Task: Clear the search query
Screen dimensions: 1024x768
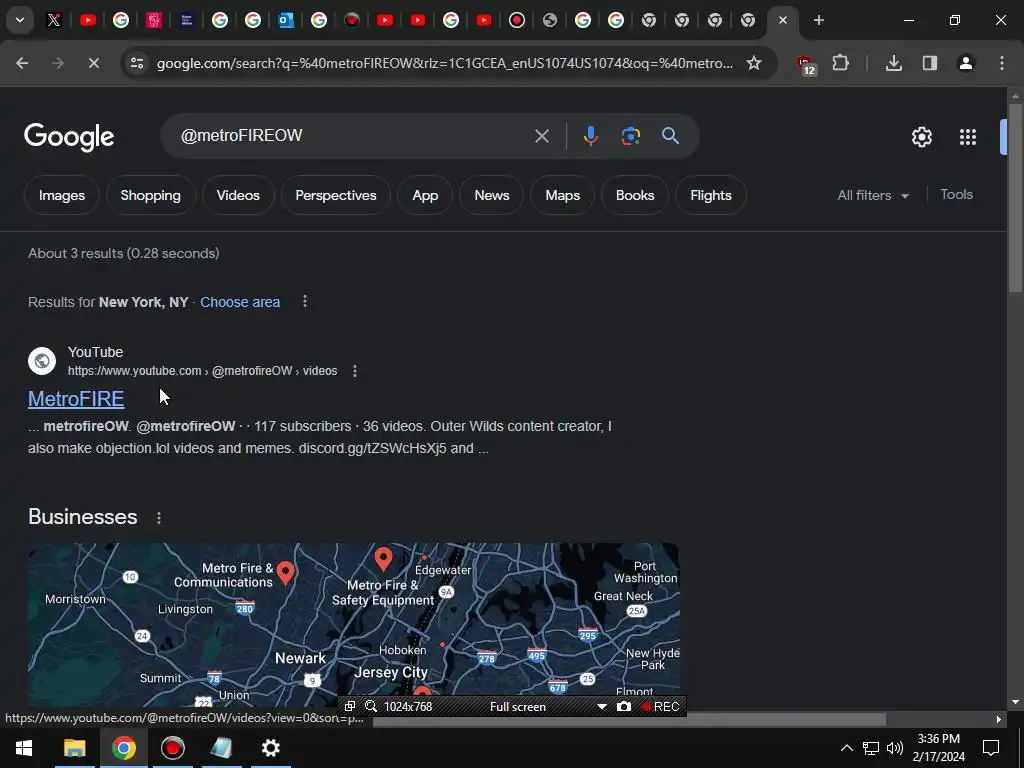Action: point(541,136)
